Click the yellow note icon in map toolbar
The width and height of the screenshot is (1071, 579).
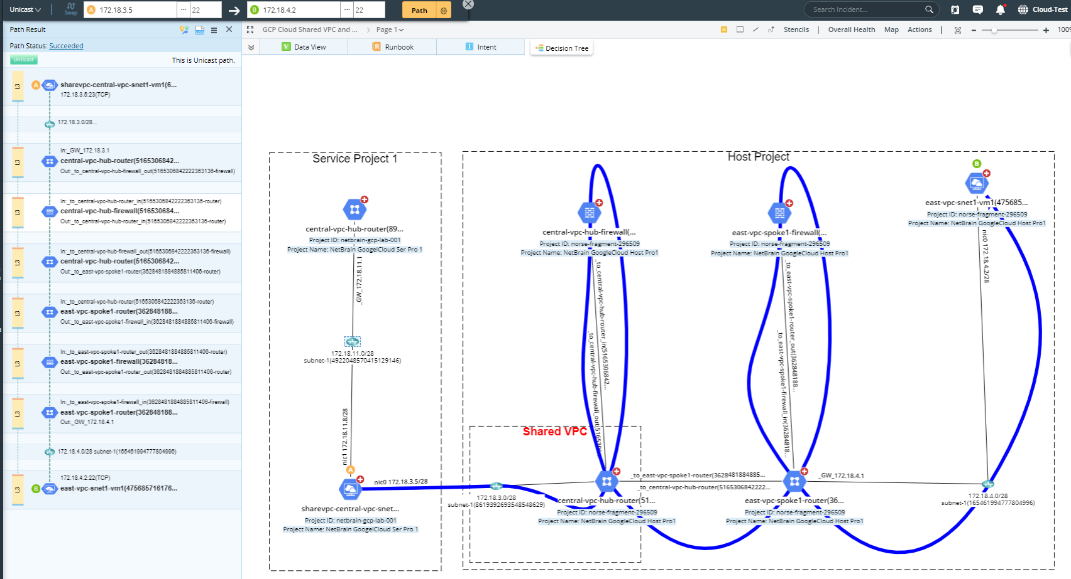pyautogui.click(x=725, y=29)
